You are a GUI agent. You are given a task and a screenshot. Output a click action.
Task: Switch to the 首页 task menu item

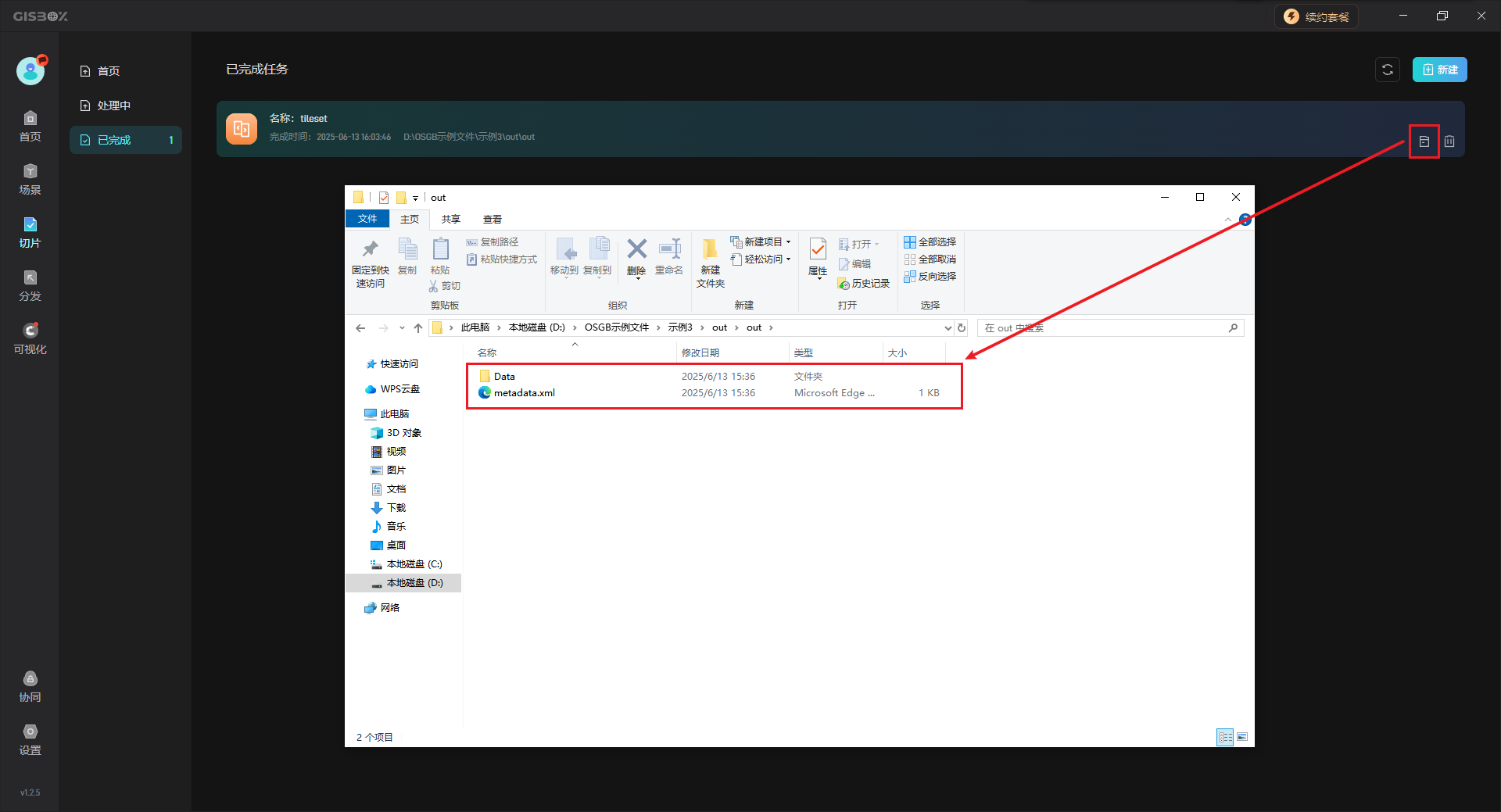[125, 71]
